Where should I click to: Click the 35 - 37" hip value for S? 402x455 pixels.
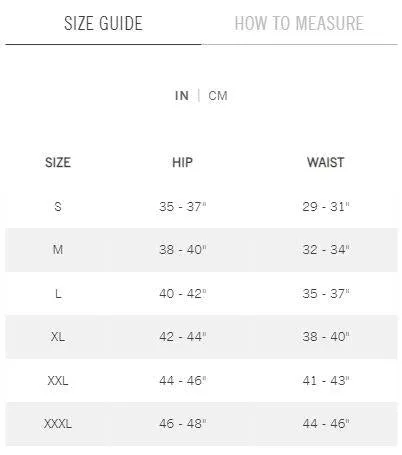[x=183, y=207]
